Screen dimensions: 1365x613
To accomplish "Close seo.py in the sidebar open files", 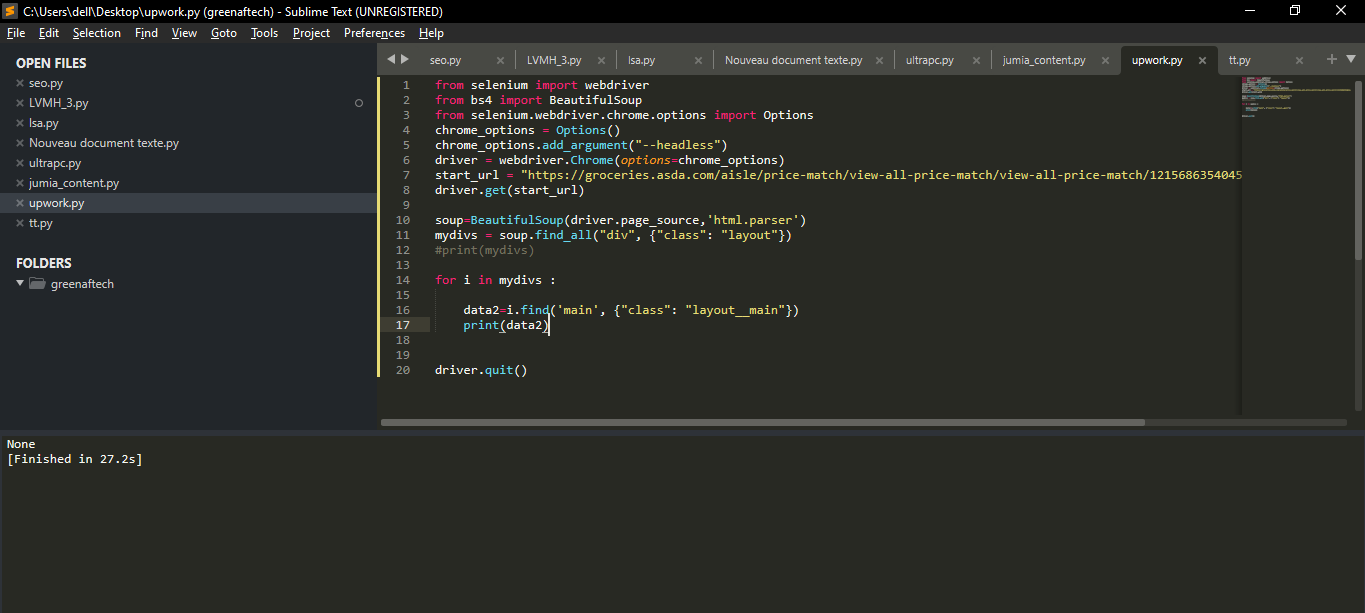I will tap(20, 83).
